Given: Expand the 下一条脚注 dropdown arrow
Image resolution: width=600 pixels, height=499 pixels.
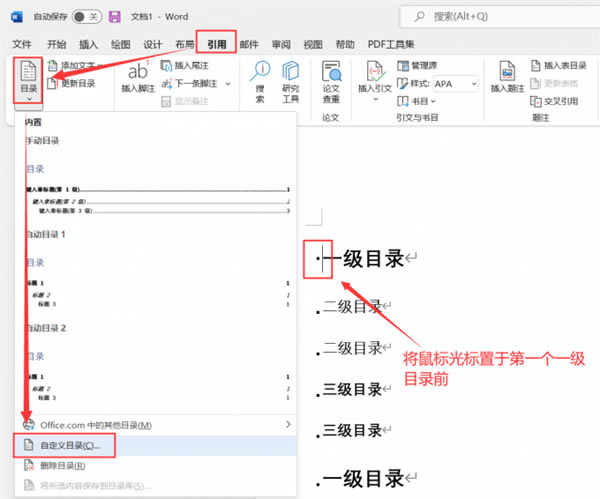Looking at the screenshot, I should tap(228, 83).
